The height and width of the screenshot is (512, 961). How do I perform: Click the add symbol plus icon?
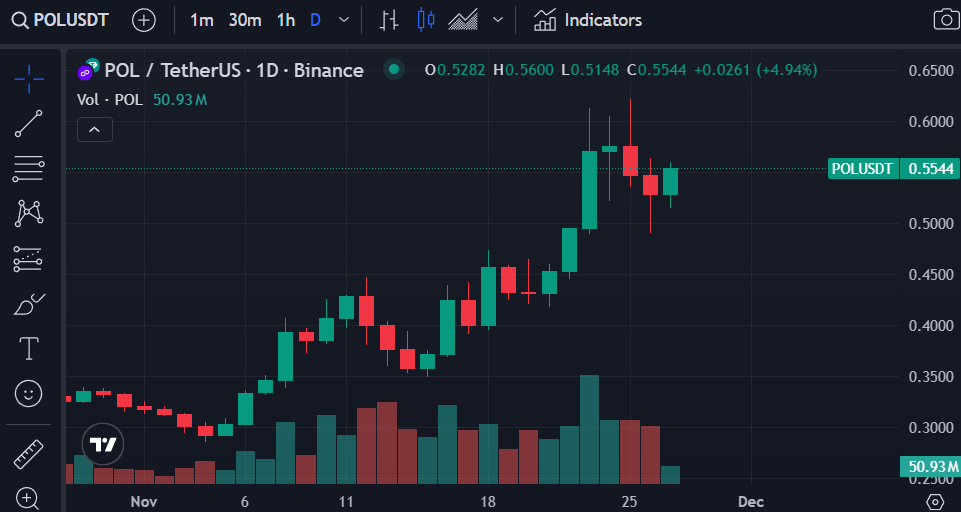coord(143,20)
